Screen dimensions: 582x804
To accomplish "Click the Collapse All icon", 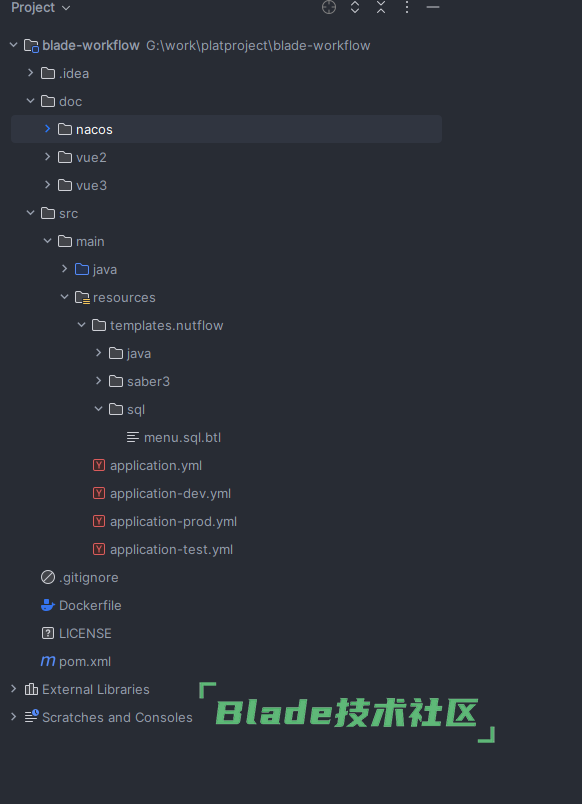I will point(381,7).
